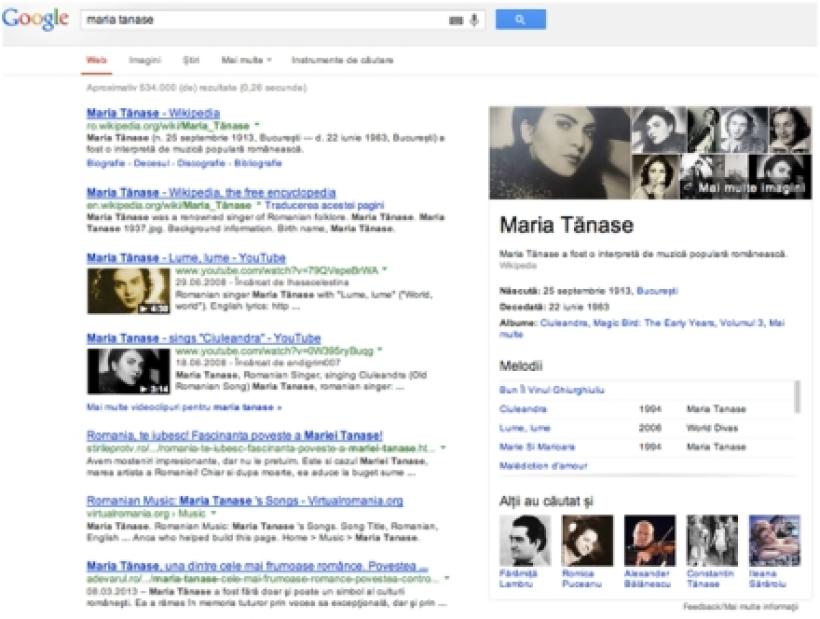Screen dimensions: 820x619
Task: Click the Google logo
Action: (x=35, y=19)
